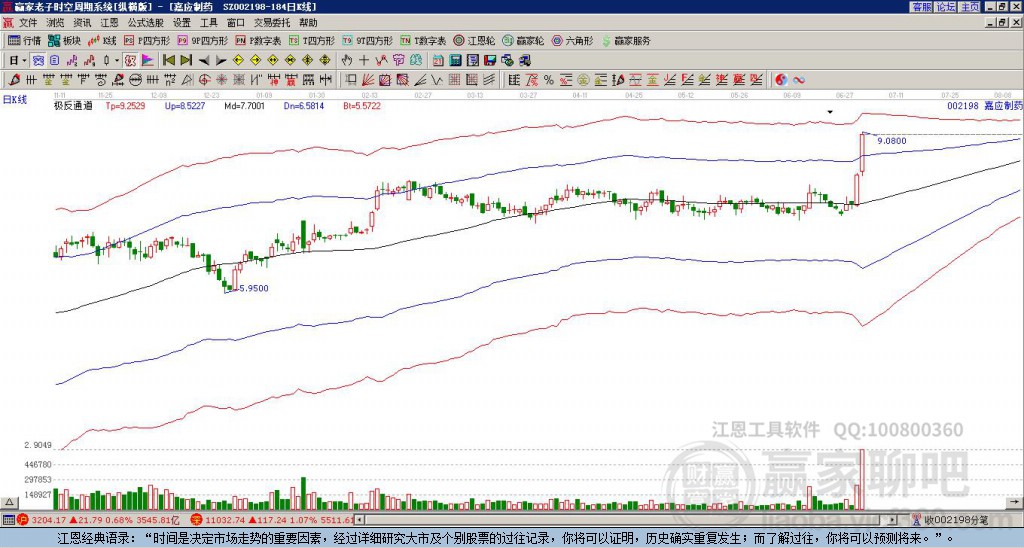Click the 主页 homepage button
This screenshot has height=548, width=1024.
970,7
